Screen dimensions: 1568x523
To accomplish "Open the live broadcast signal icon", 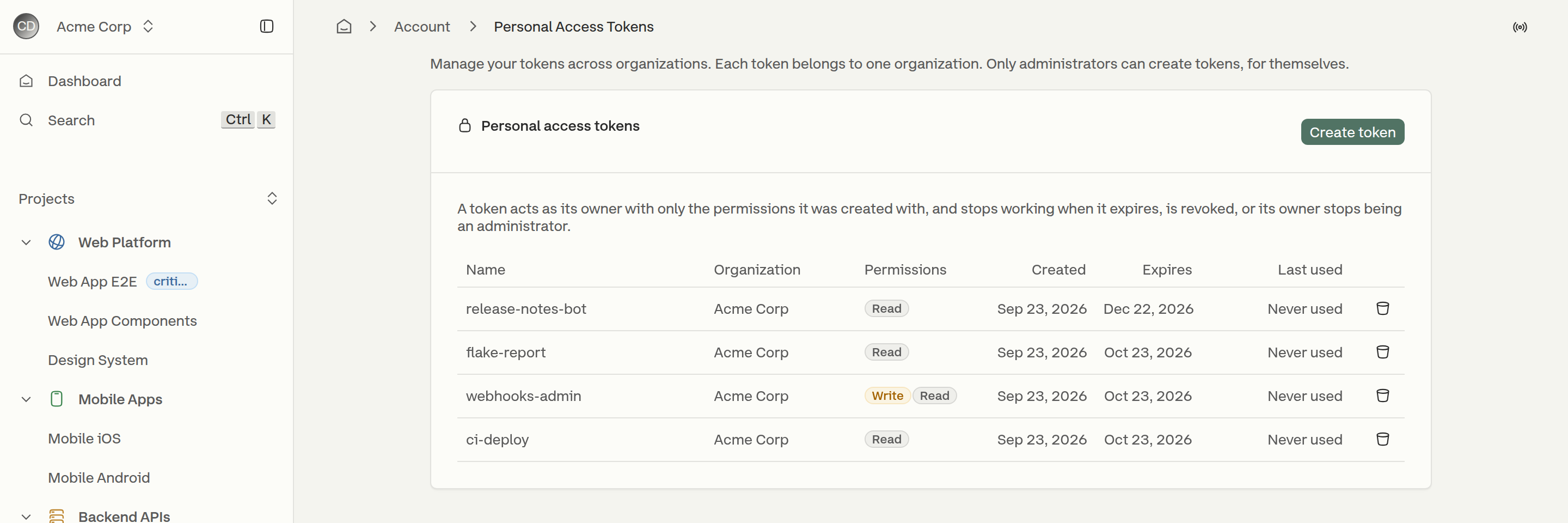I will (1520, 27).
